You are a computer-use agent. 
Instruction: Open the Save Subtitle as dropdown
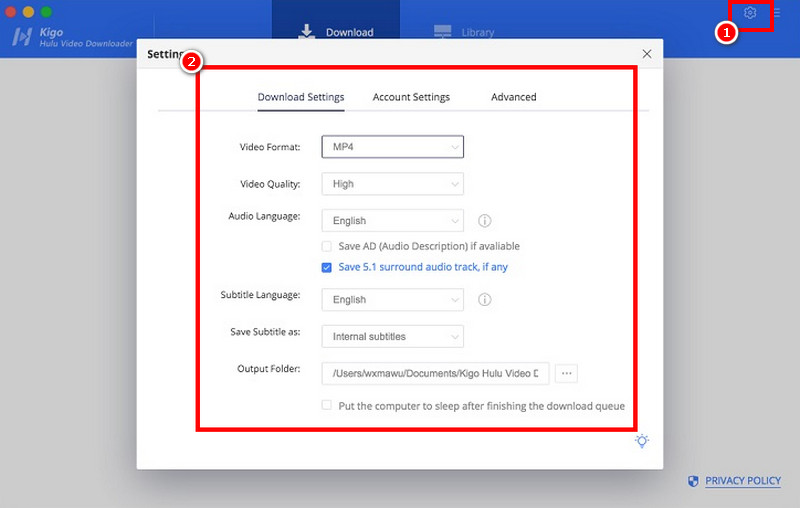click(x=392, y=337)
